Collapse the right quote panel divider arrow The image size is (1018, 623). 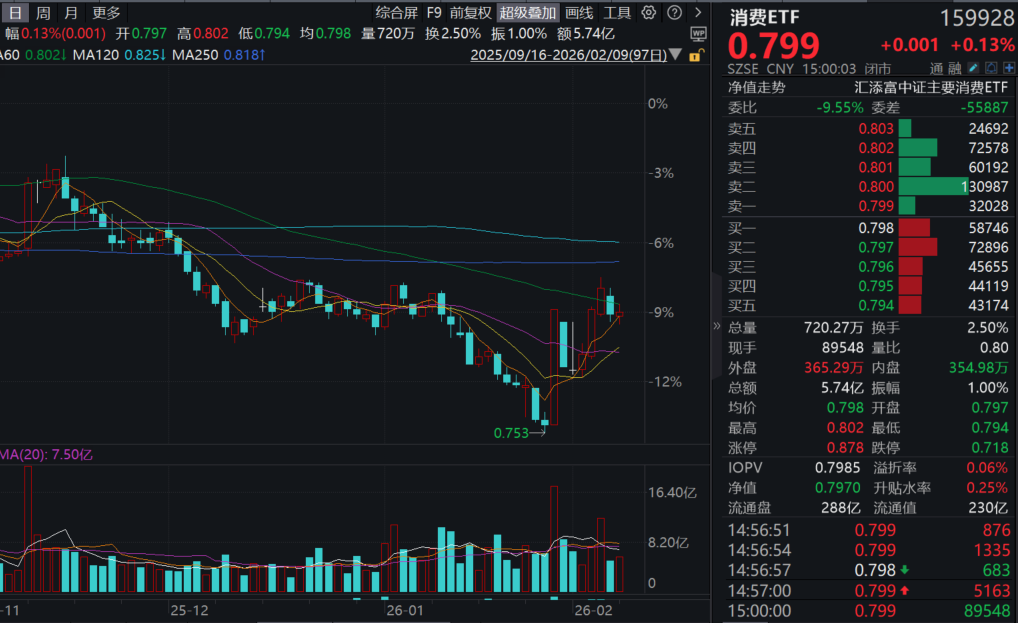[x=716, y=326]
